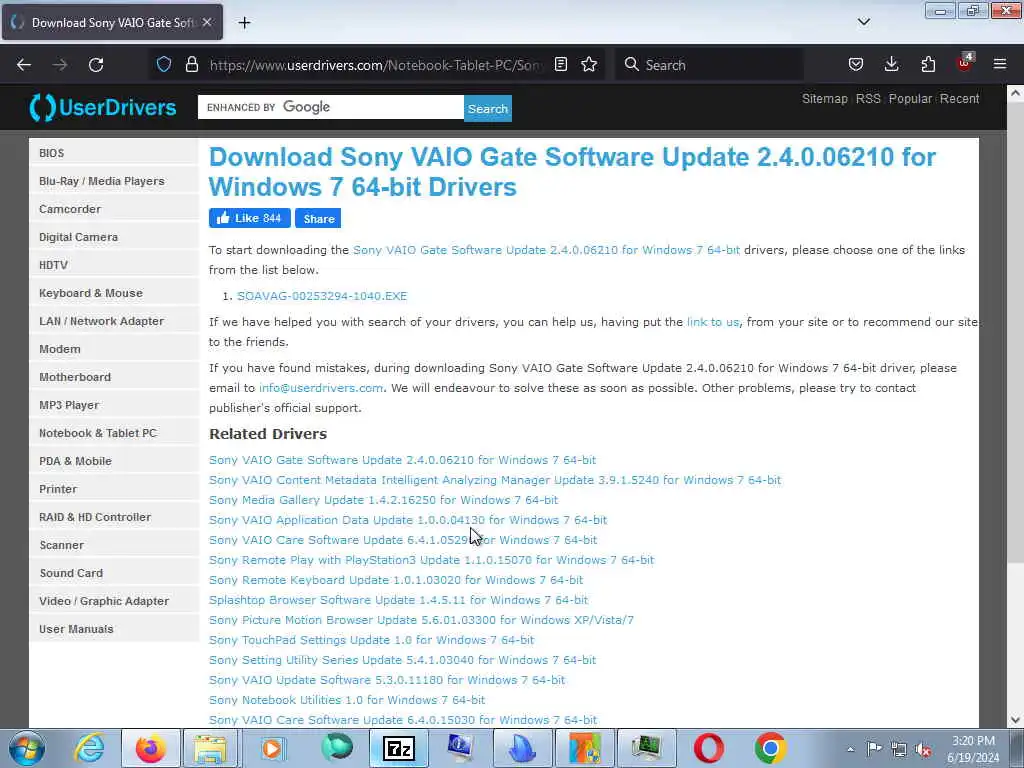Open Sony Media Gallery Update 1.4.2.16250 link
Image resolution: width=1024 pixels, height=768 pixels.
pos(383,500)
